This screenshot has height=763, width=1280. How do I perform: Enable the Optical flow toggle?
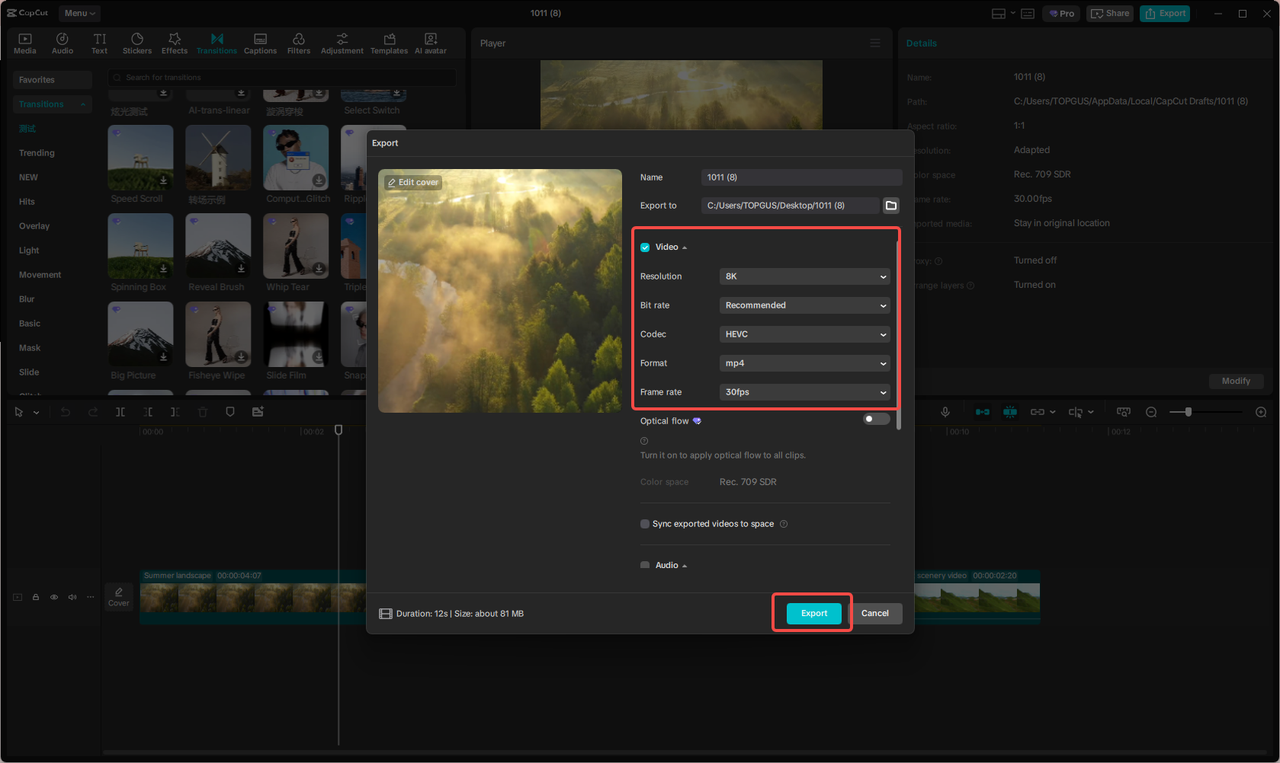pyautogui.click(x=875, y=419)
